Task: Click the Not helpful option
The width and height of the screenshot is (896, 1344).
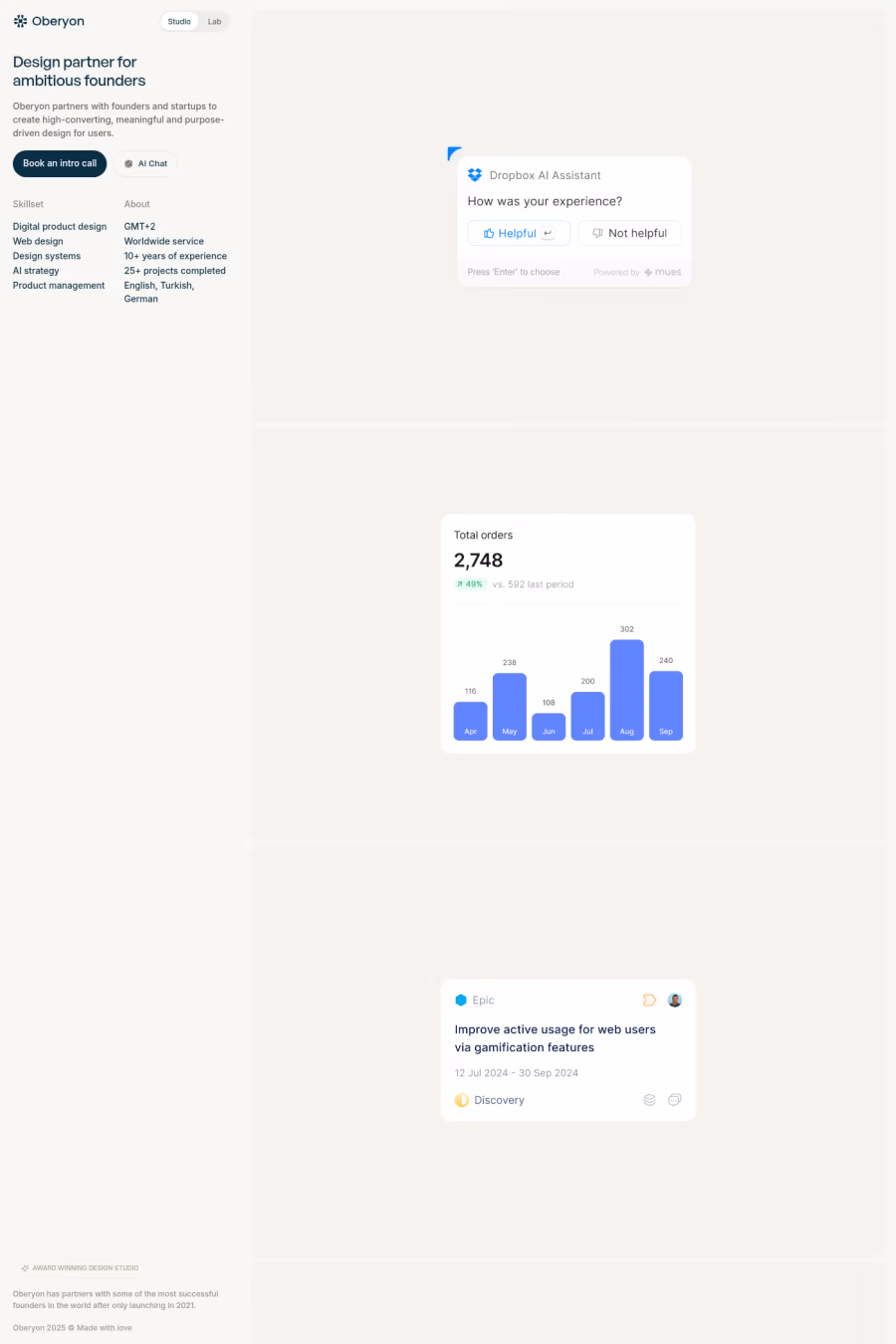Action: (628, 232)
